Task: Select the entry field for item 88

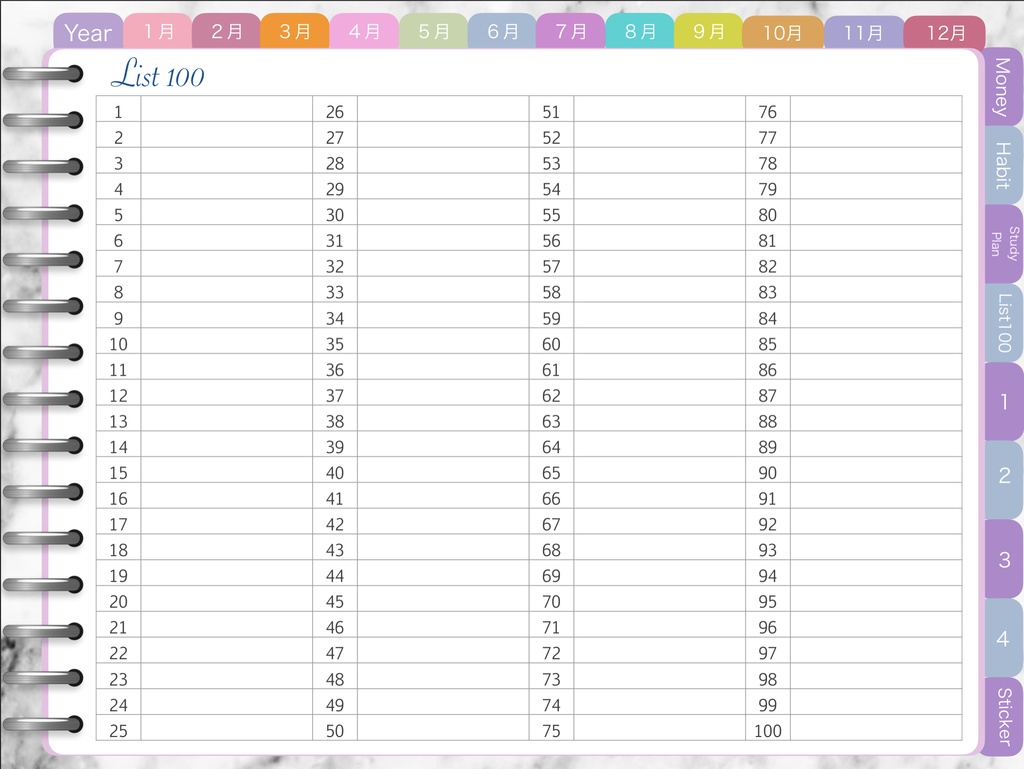Action: (x=876, y=418)
